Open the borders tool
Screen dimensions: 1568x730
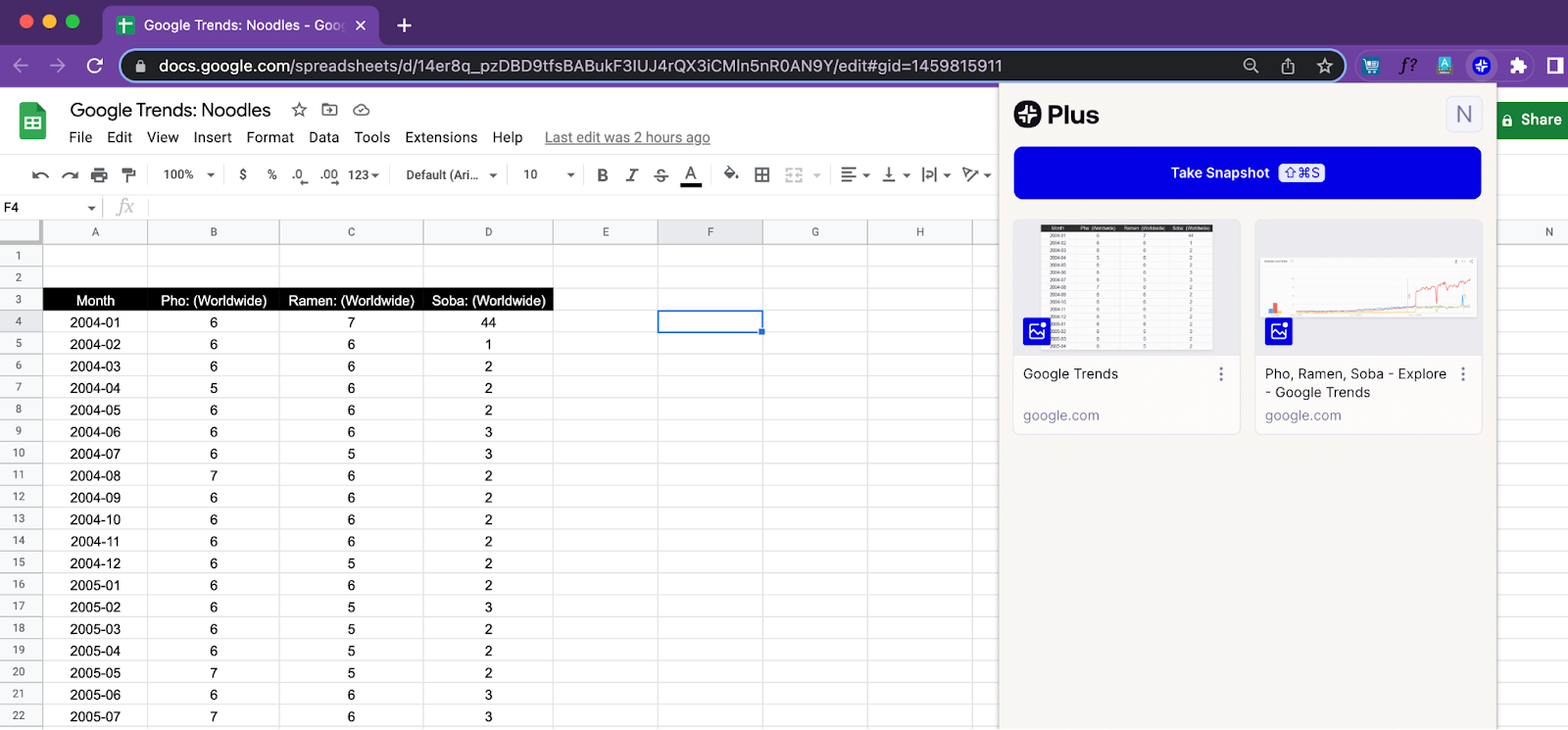[x=762, y=174]
